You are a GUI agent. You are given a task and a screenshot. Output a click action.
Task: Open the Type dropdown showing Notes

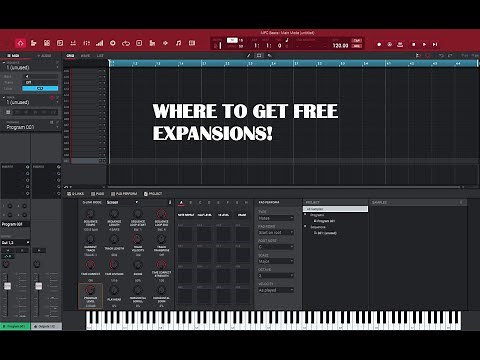click(x=276, y=218)
